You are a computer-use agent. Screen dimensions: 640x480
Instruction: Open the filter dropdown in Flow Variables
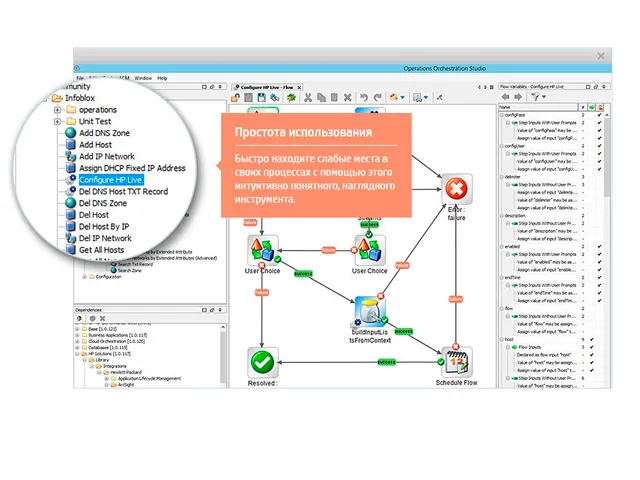tap(539, 97)
